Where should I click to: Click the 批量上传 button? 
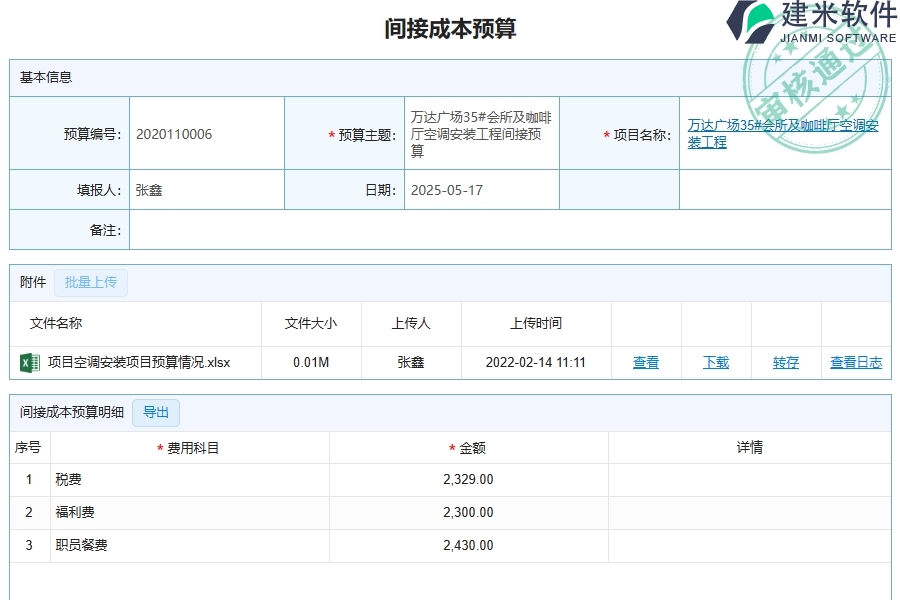coord(91,282)
